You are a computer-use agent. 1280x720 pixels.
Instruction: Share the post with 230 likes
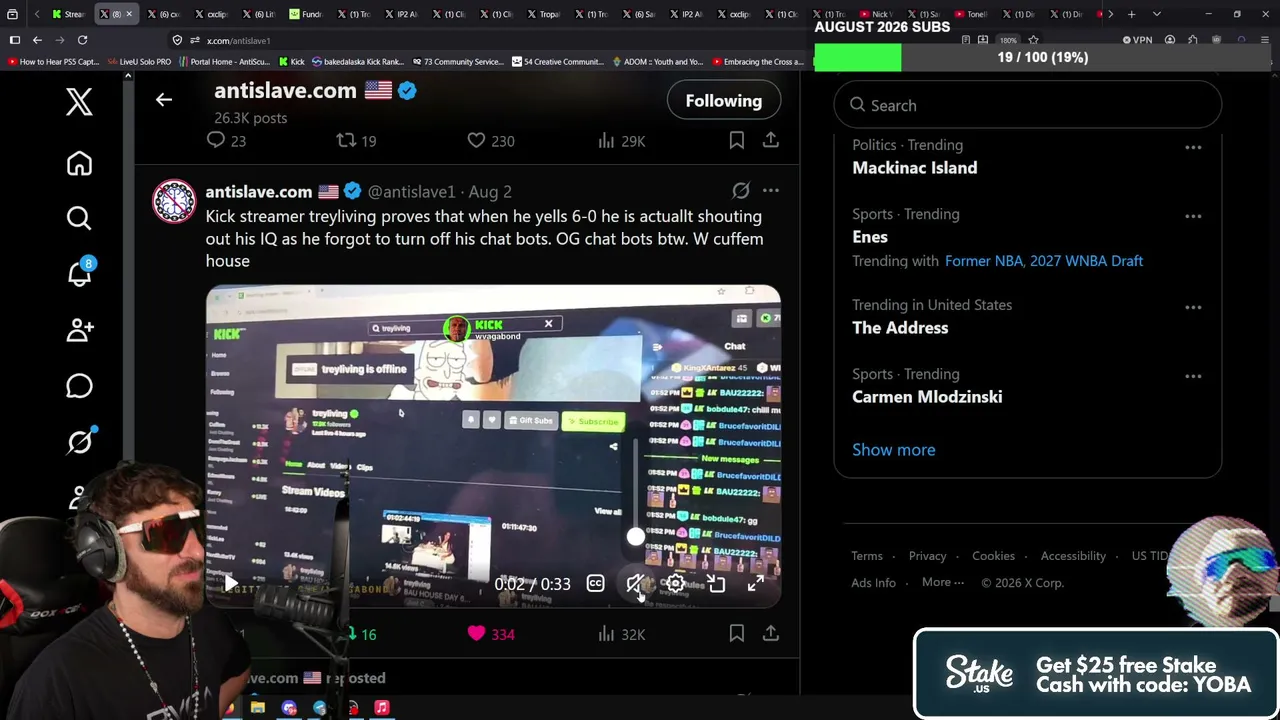tap(771, 141)
